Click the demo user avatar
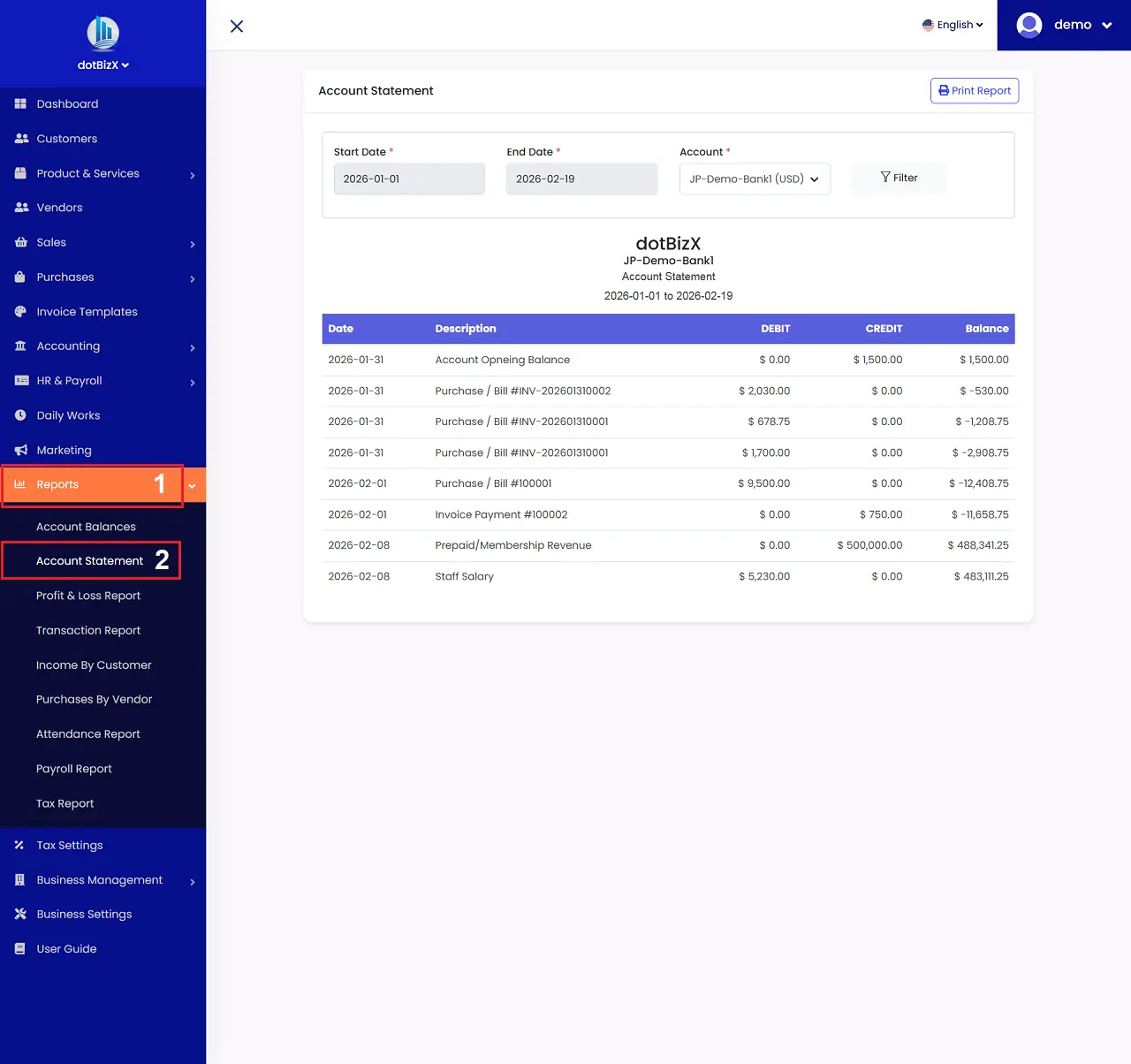Image resolution: width=1131 pixels, height=1064 pixels. [x=1029, y=25]
